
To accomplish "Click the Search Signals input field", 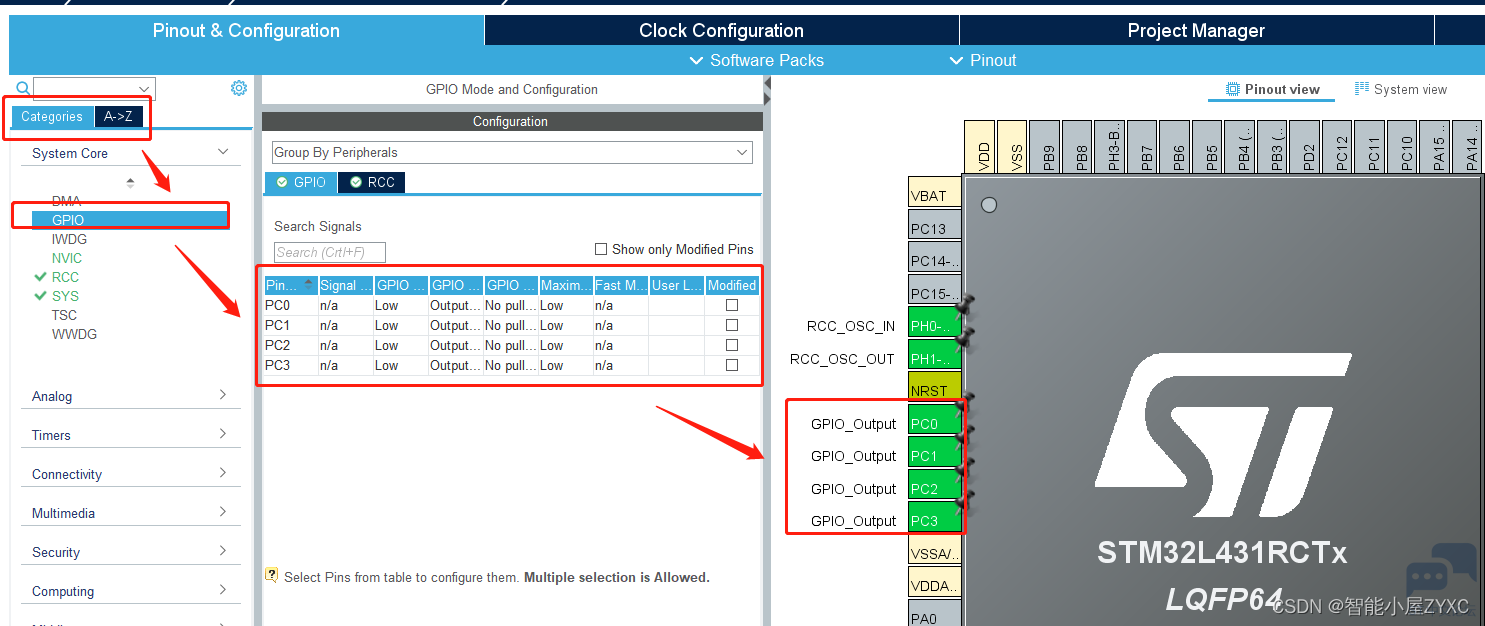I will (330, 252).
